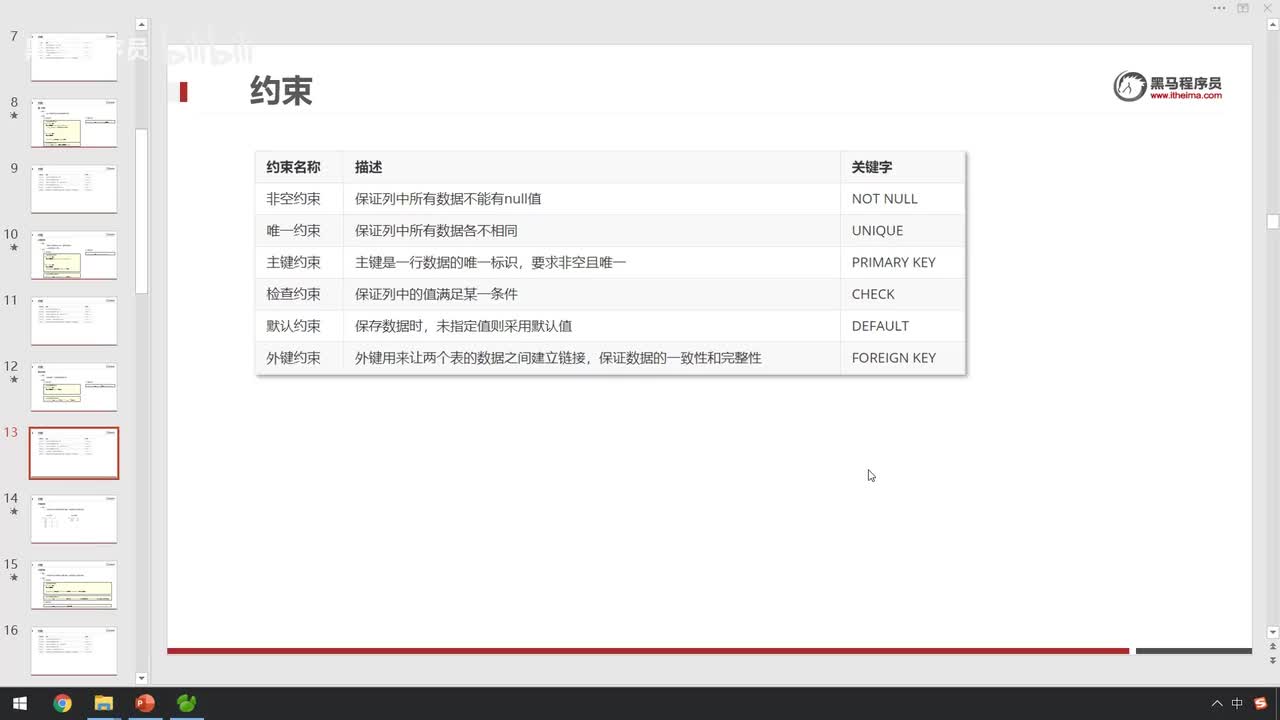Close the PowerPoint window

pyautogui.click(x=1268, y=8)
